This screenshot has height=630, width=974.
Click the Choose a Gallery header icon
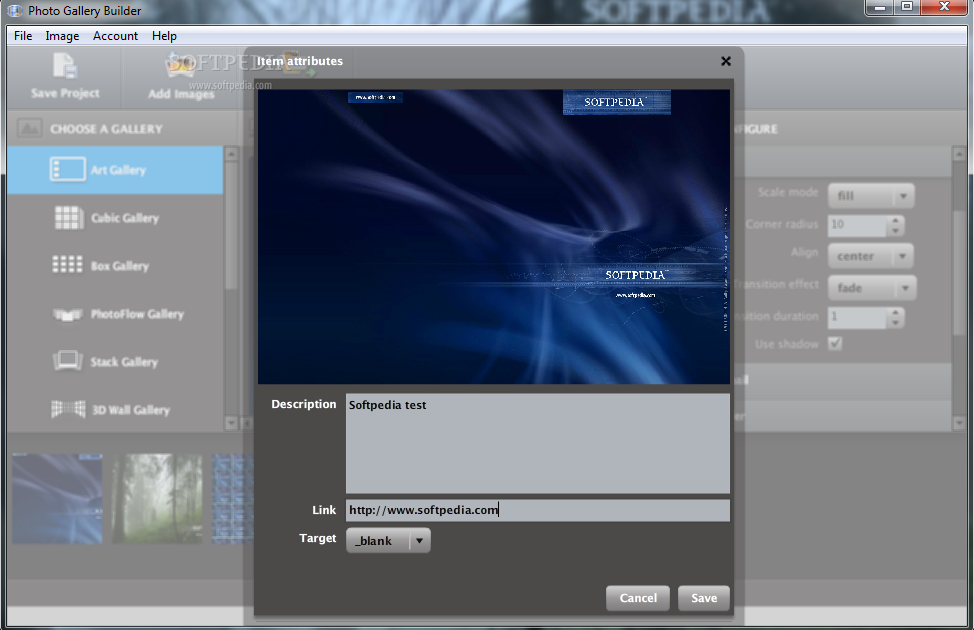[x=29, y=129]
